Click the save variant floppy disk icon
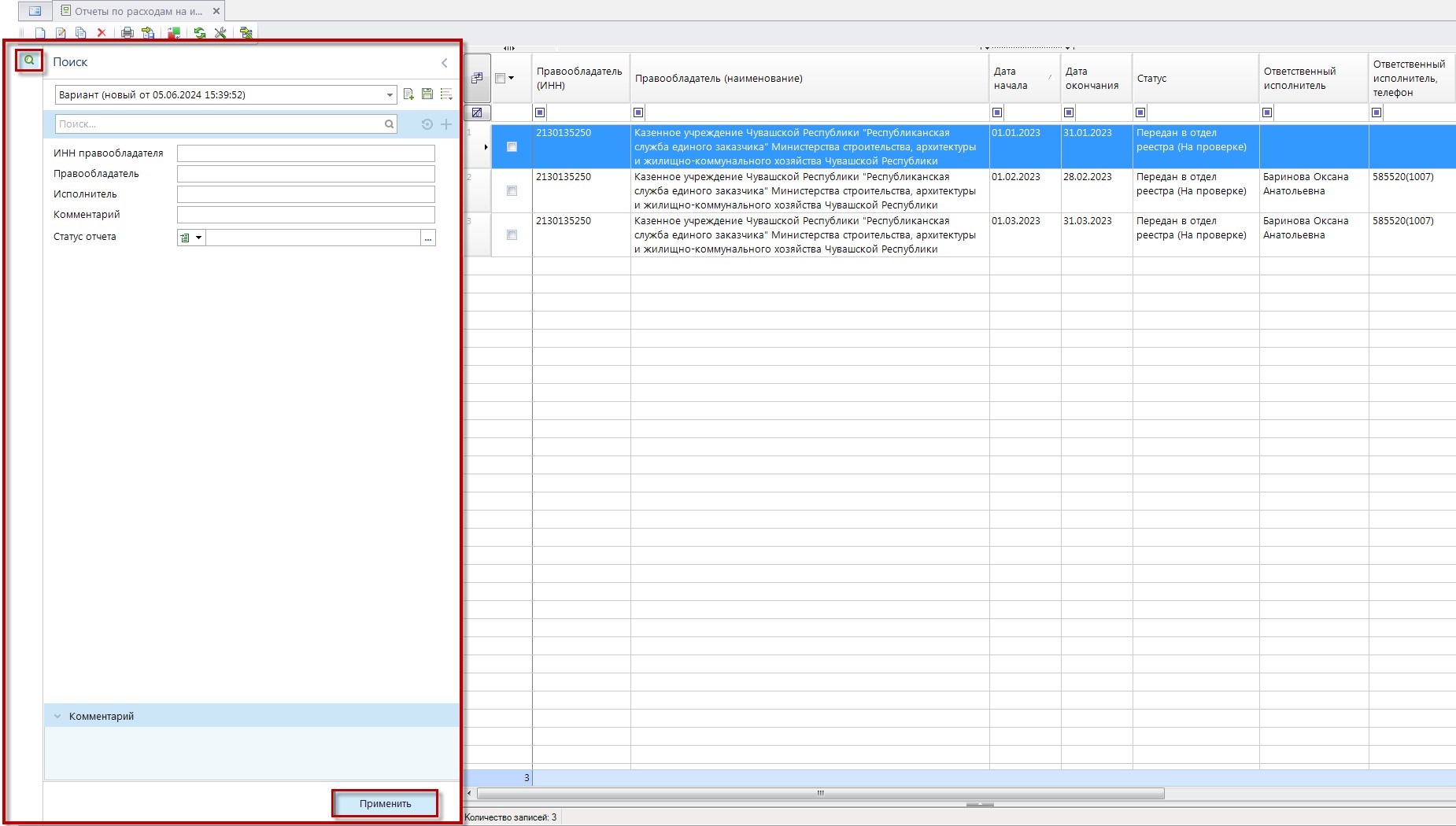 point(427,94)
